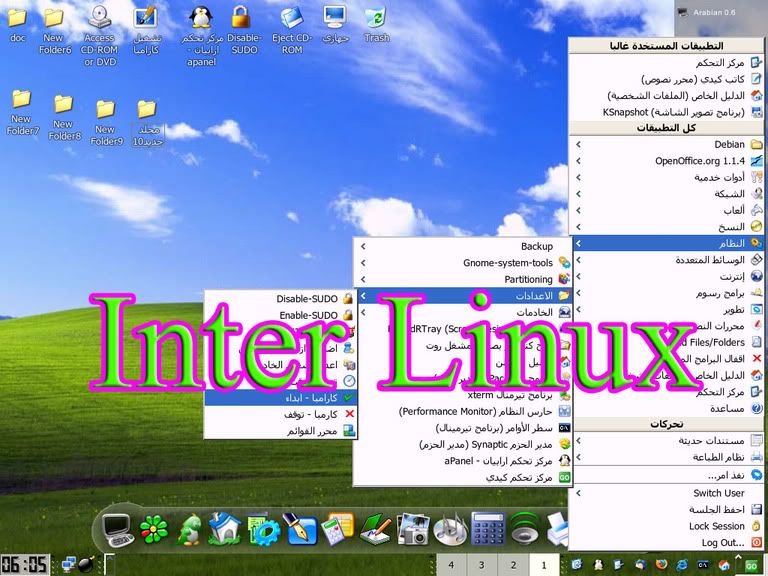The width and height of the screenshot is (768, 576).
Task: Click Log Out... in the start menu
Action: 668,543
